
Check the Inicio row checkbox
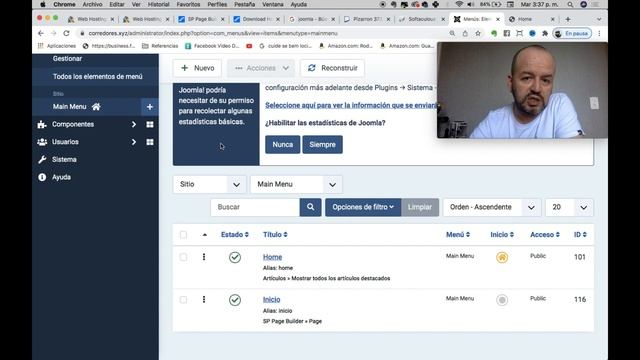[183, 300]
